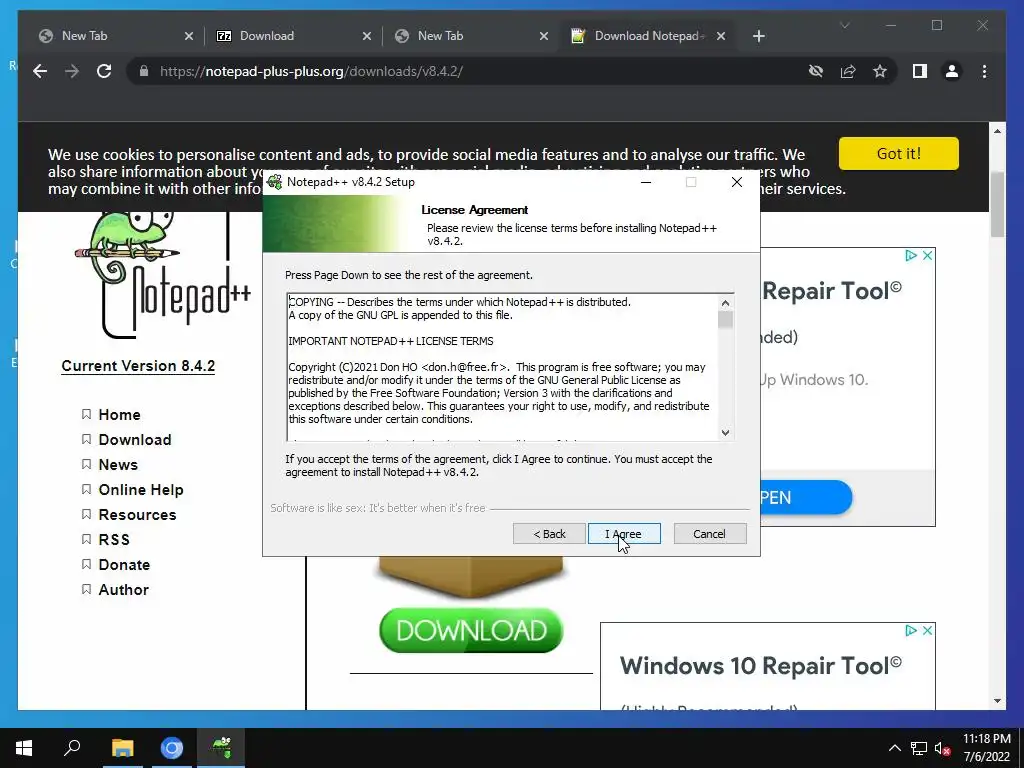Click the green DOWNLOAD button
The image size is (1024, 768).
pyautogui.click(x=471, y=630)
